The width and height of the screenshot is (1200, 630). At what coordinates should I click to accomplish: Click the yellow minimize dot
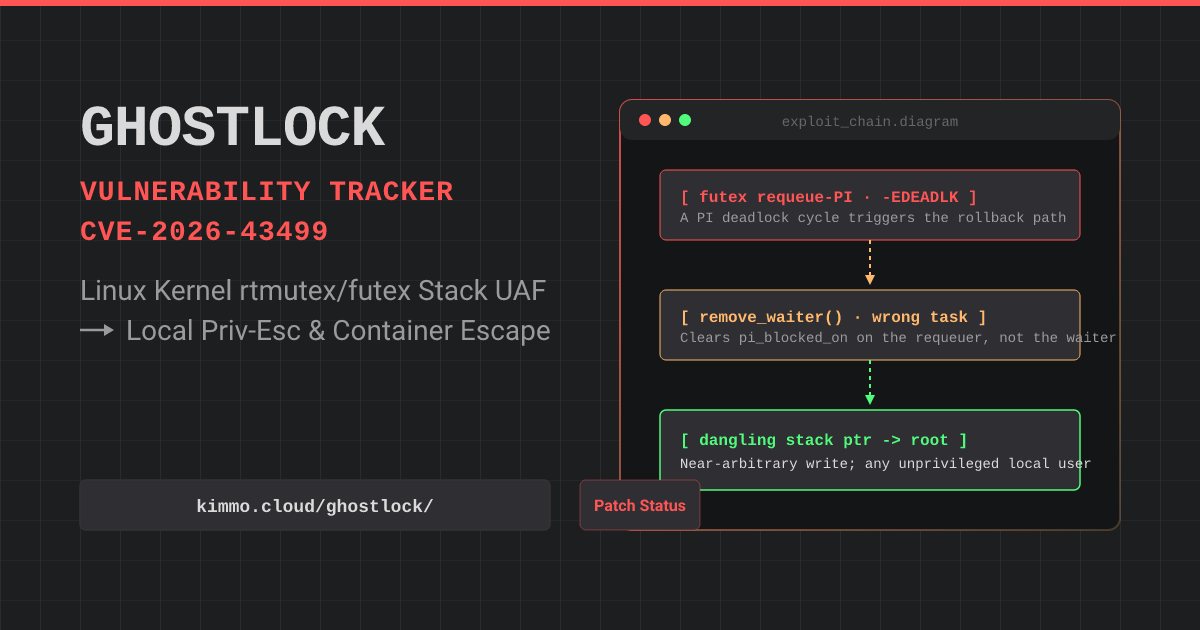coord(665,120)
